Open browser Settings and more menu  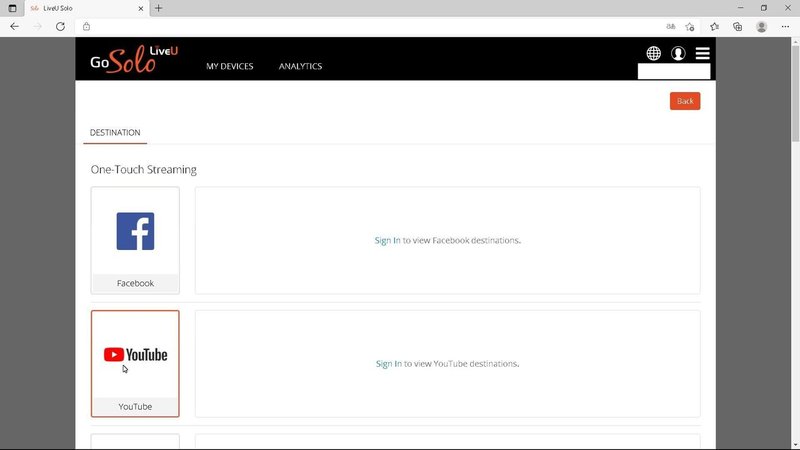point(785,27)
